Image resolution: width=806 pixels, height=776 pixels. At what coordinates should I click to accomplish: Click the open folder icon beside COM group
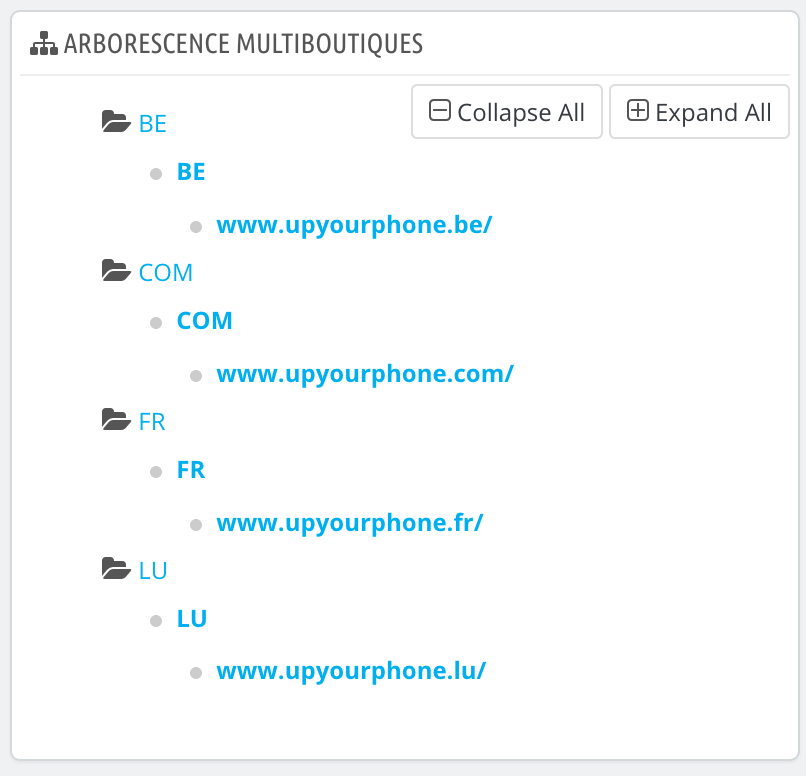[116, 272]
